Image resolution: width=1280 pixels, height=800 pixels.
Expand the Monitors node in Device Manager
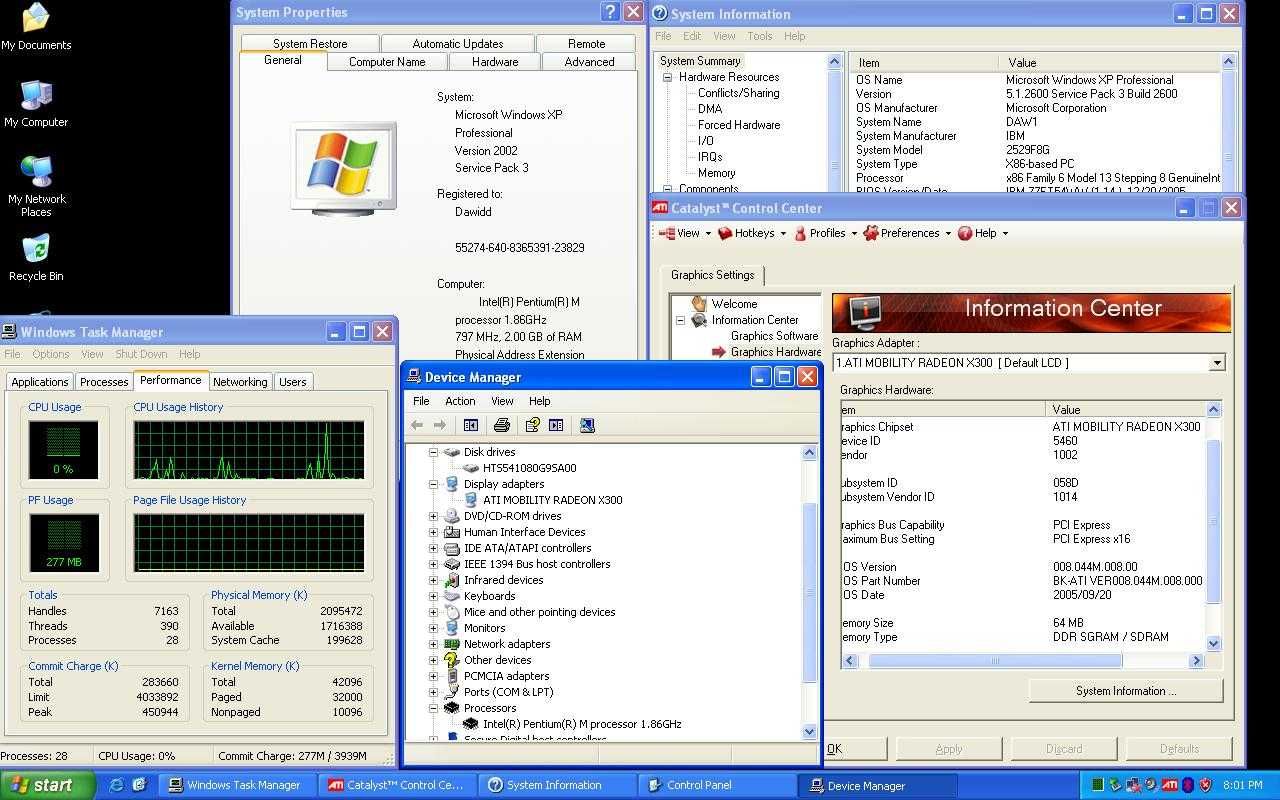[x=434, y=628]
